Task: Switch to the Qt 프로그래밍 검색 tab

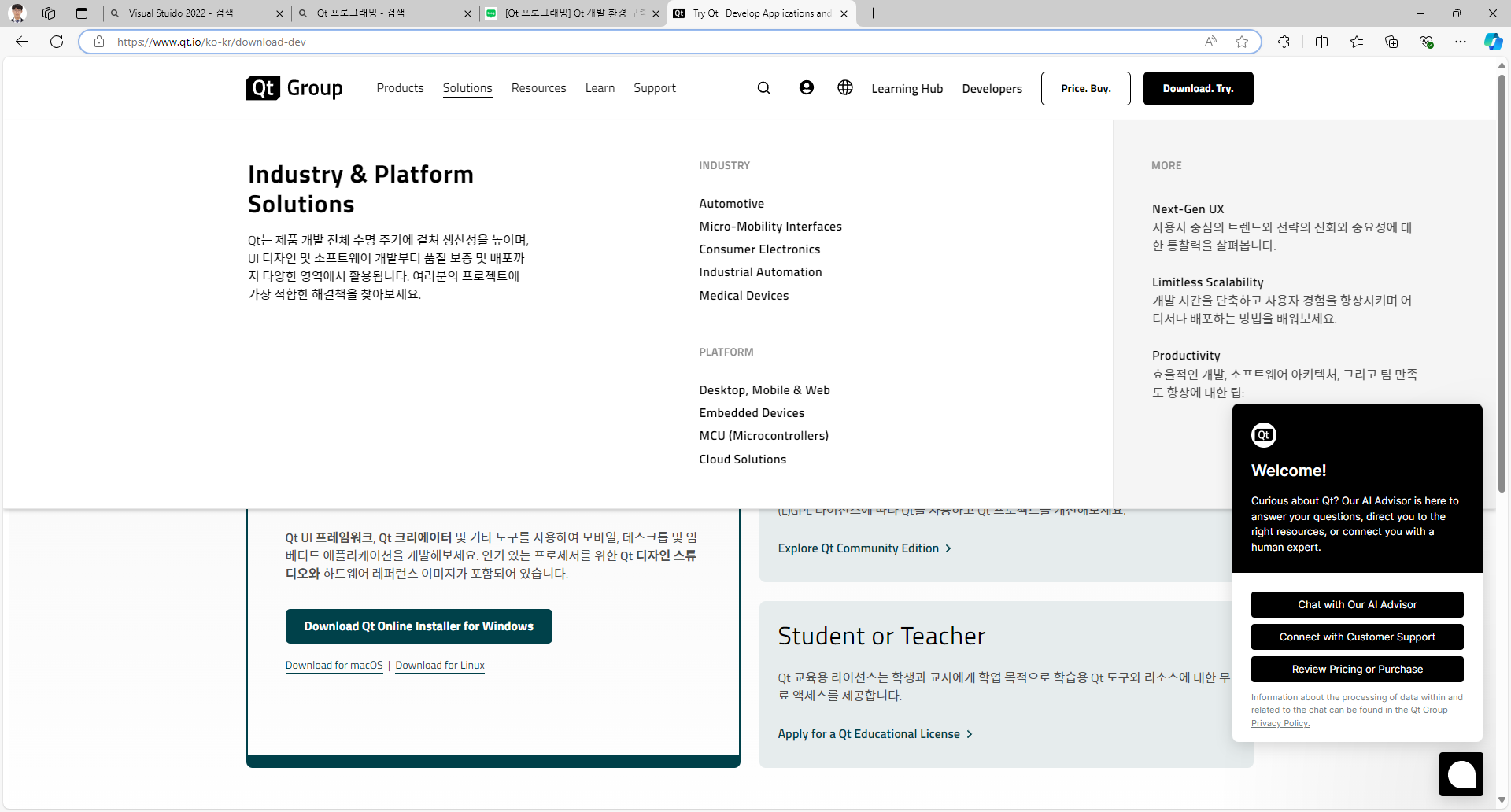Action: tap(384, 13)
